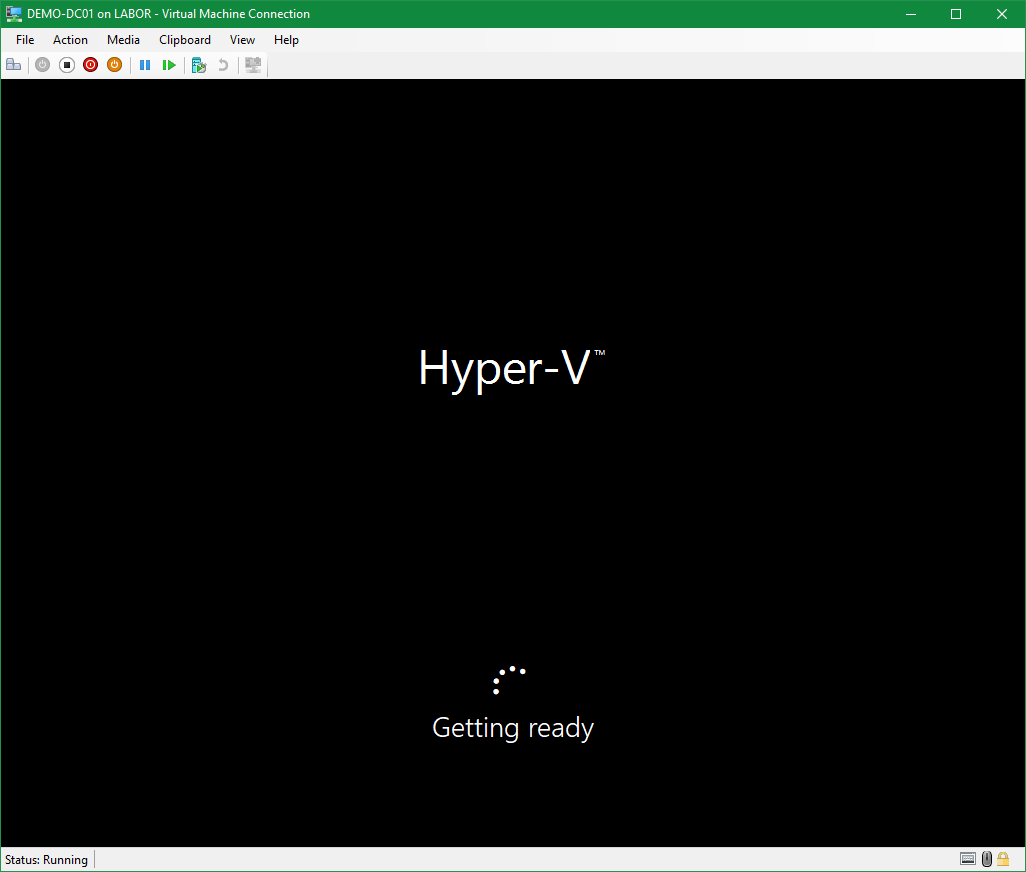
Task: Click the orange Save state icon
Action: (x=115, y=65)
